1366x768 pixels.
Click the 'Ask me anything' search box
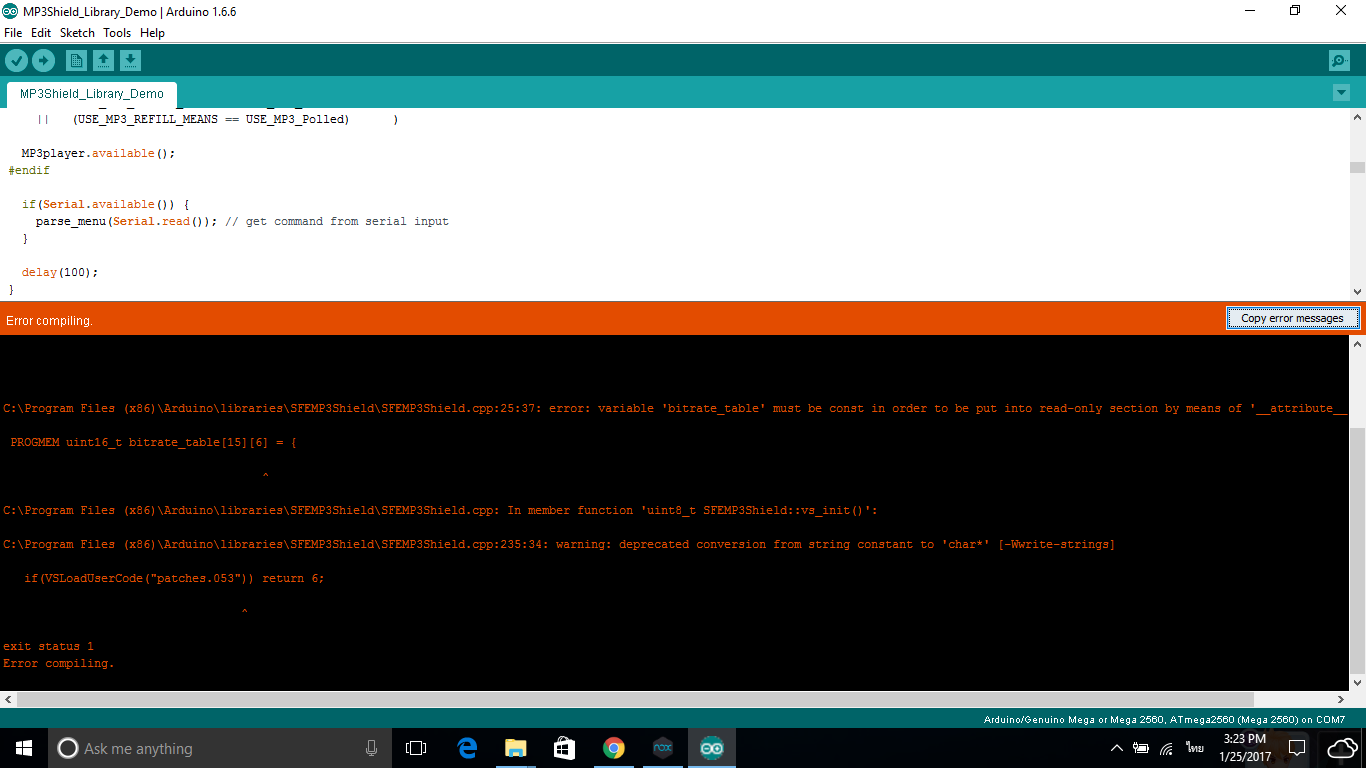click(220, 748)
